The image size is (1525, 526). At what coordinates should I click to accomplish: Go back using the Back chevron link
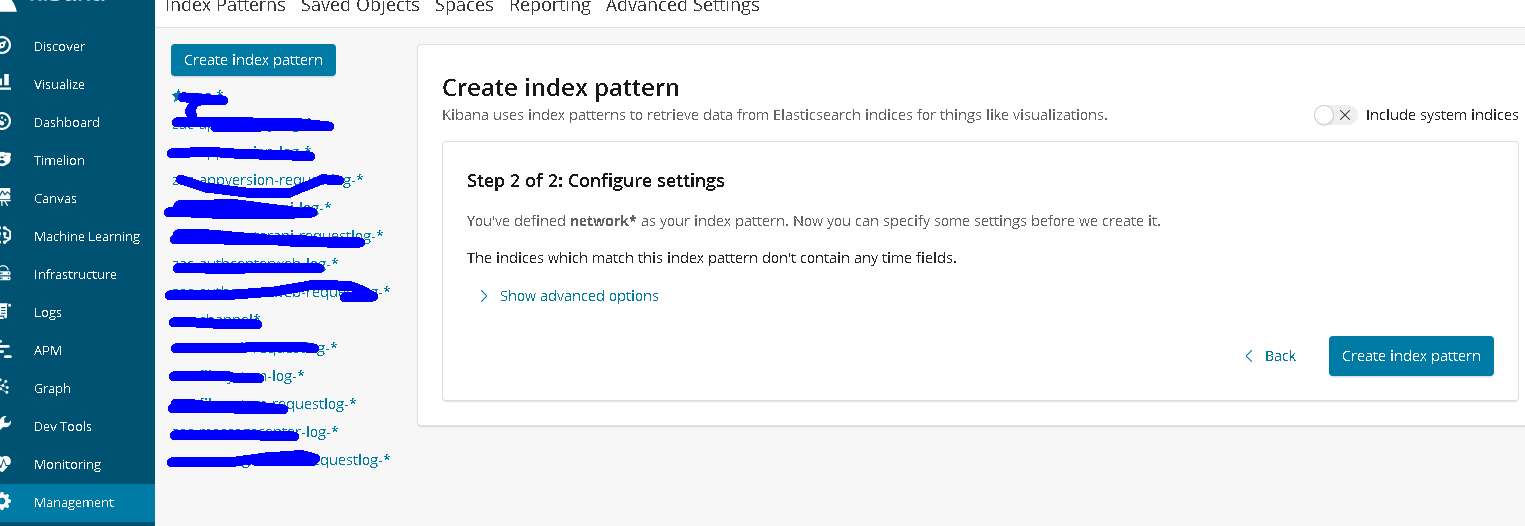pos(1270,356)
